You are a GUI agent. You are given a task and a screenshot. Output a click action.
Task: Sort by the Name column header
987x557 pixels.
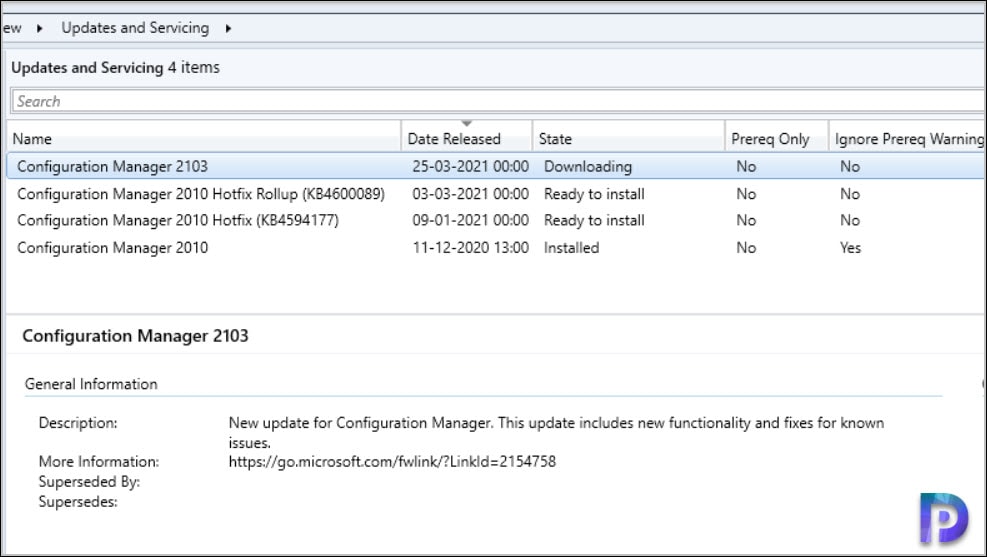[203, 138]
